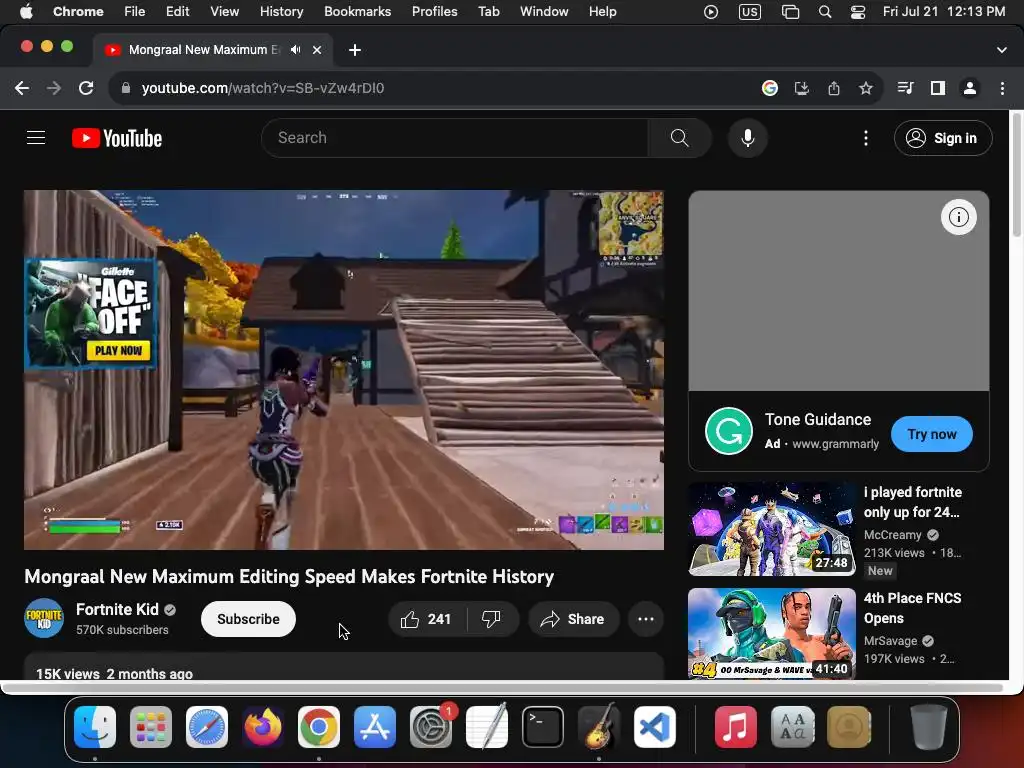The image size is (1024, 768).
Task: Open Chrome profile icon
Action: 970,88
